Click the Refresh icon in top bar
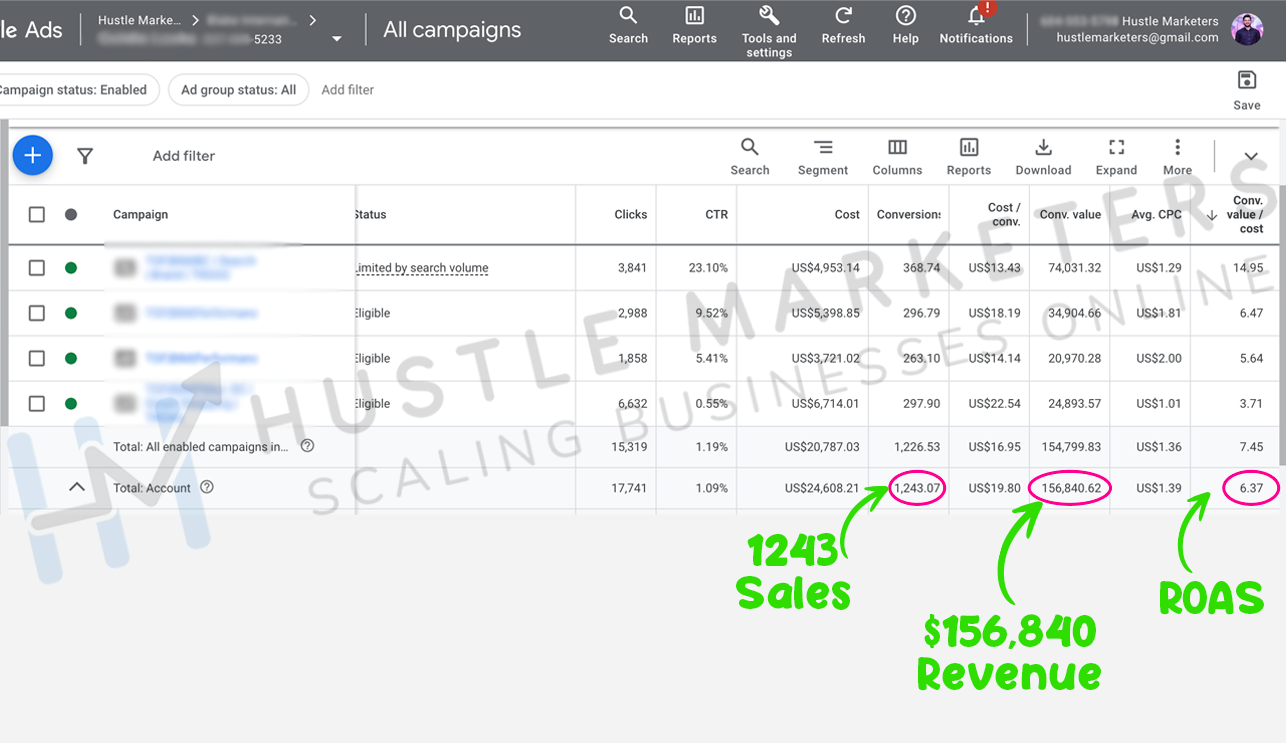The height and width of the screenshot is (743, 1286). pos(843,17)
